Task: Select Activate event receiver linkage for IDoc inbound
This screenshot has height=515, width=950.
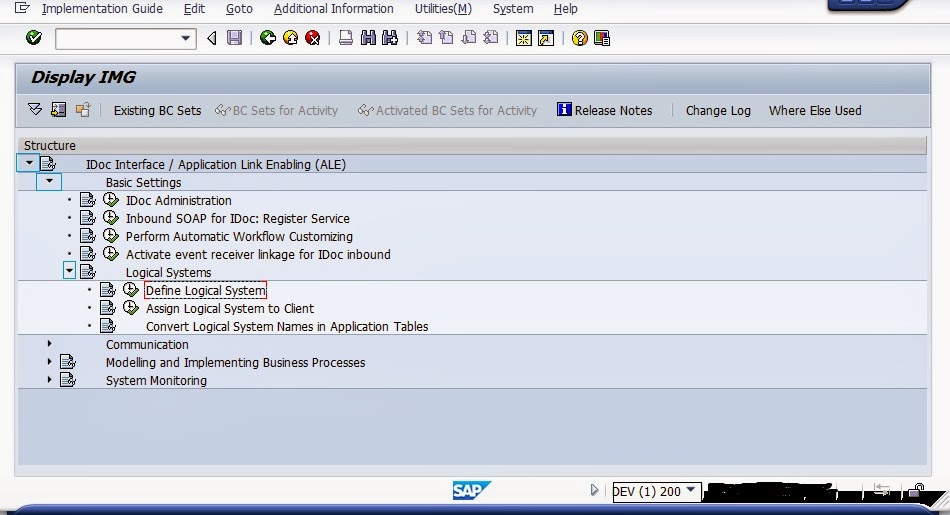Action: pos(257,254)
